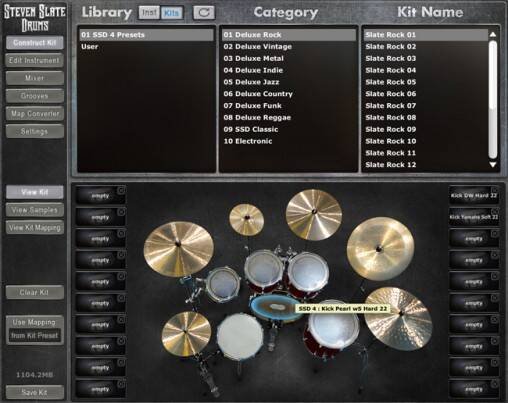508x403 pixels.
Task: Click the Clear Kit button
Action: tap(35, 292)
